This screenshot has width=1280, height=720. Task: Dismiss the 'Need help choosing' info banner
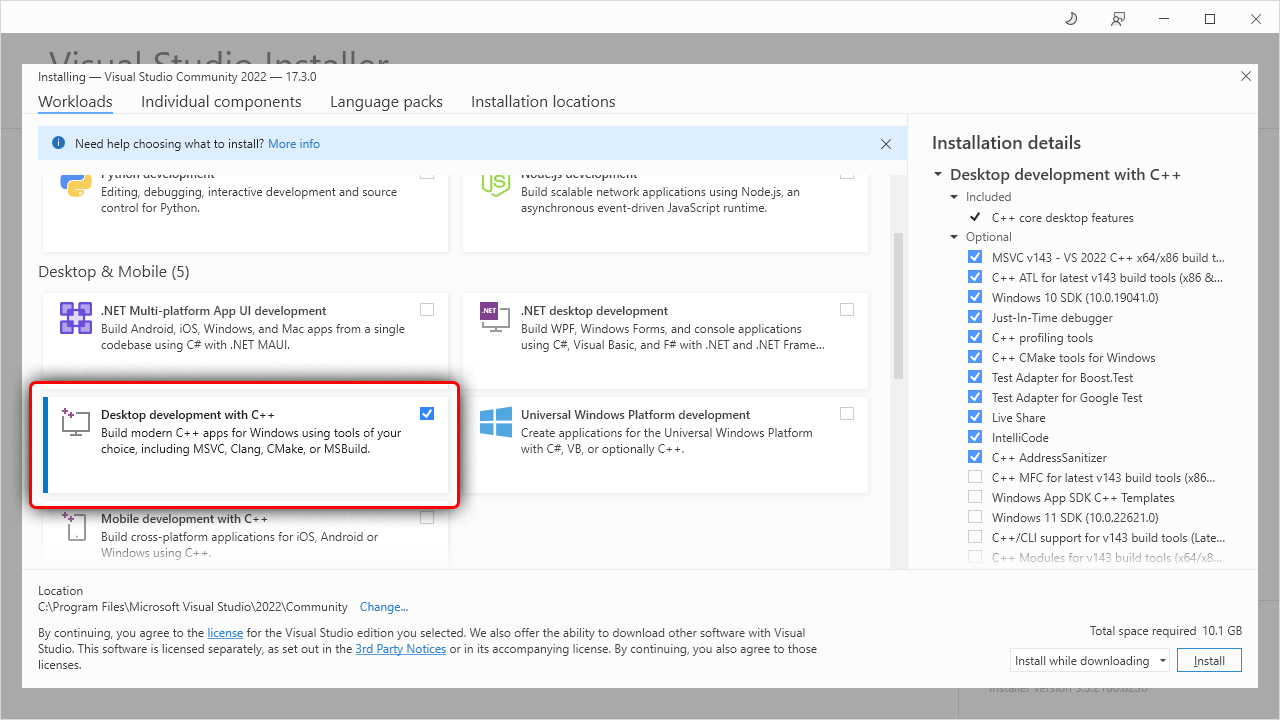coord(885,144)
